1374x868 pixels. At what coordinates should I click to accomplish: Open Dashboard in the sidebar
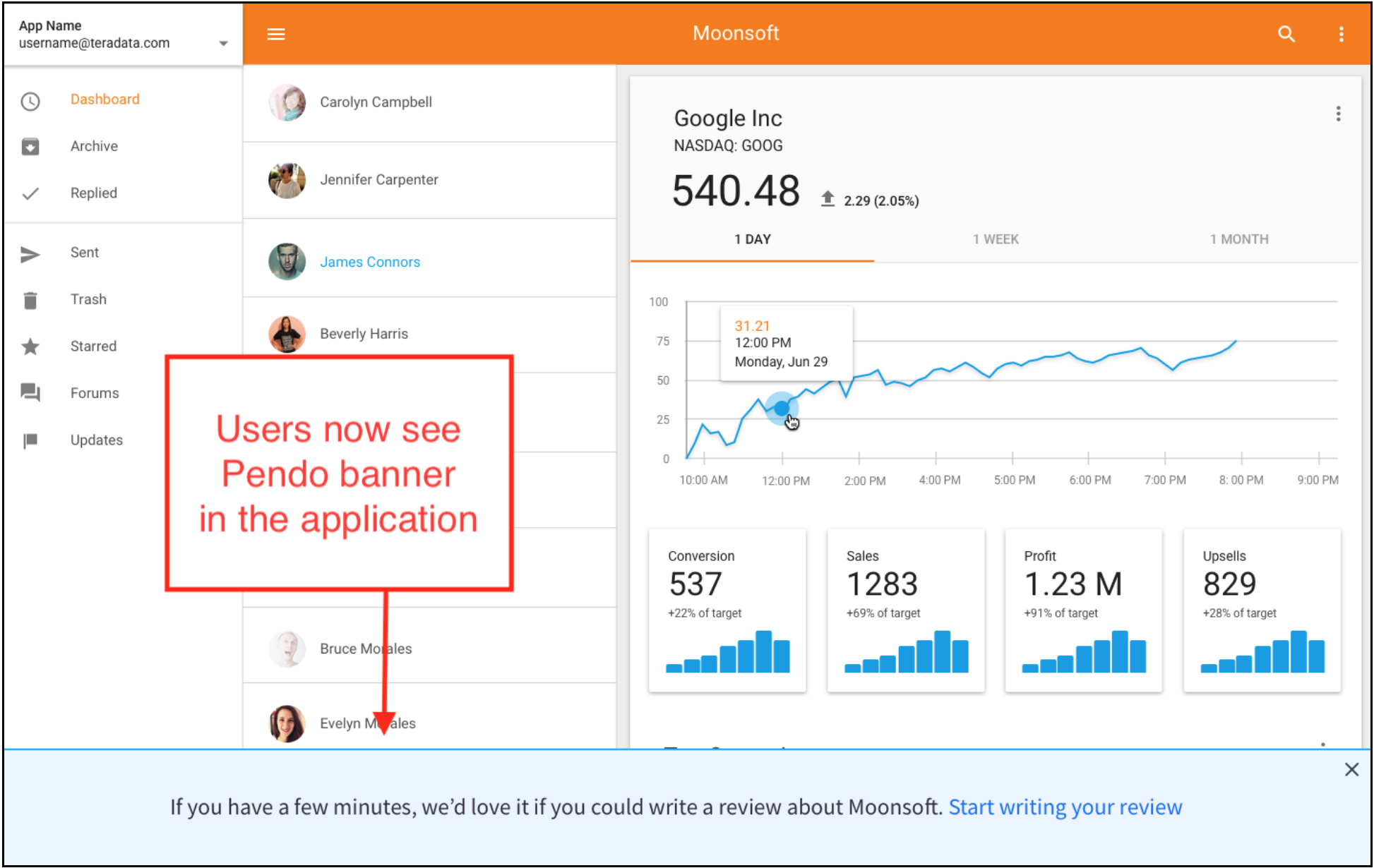click(x=105, y=100)
